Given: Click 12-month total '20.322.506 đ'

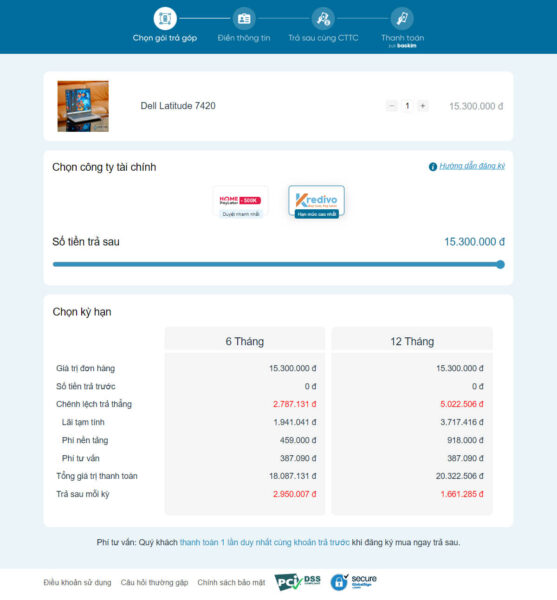Looking at the screenshot, I should pos(459,476).
